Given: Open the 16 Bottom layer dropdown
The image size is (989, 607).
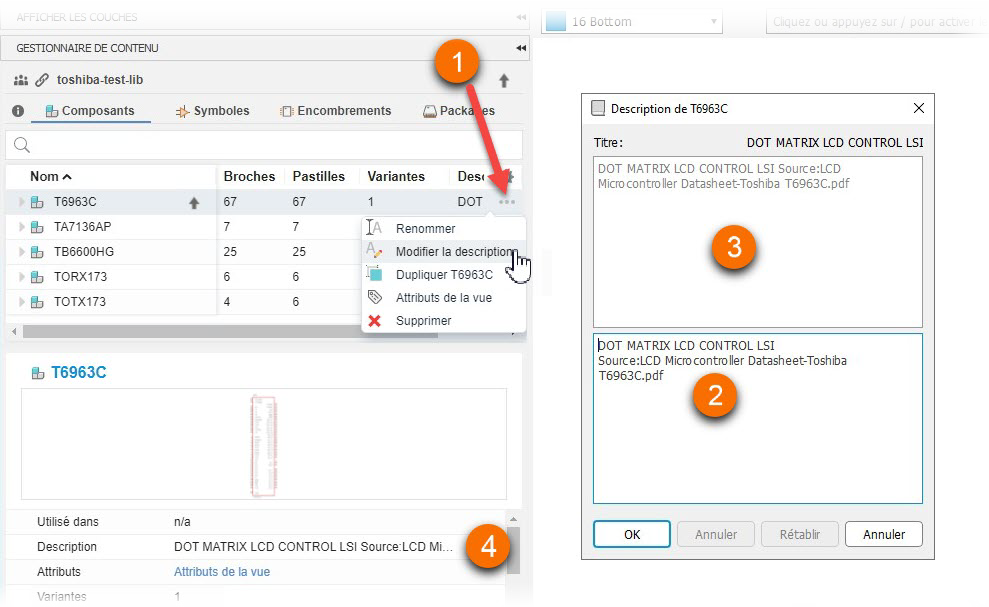Looking at the screenshot, I should [631, 21].
